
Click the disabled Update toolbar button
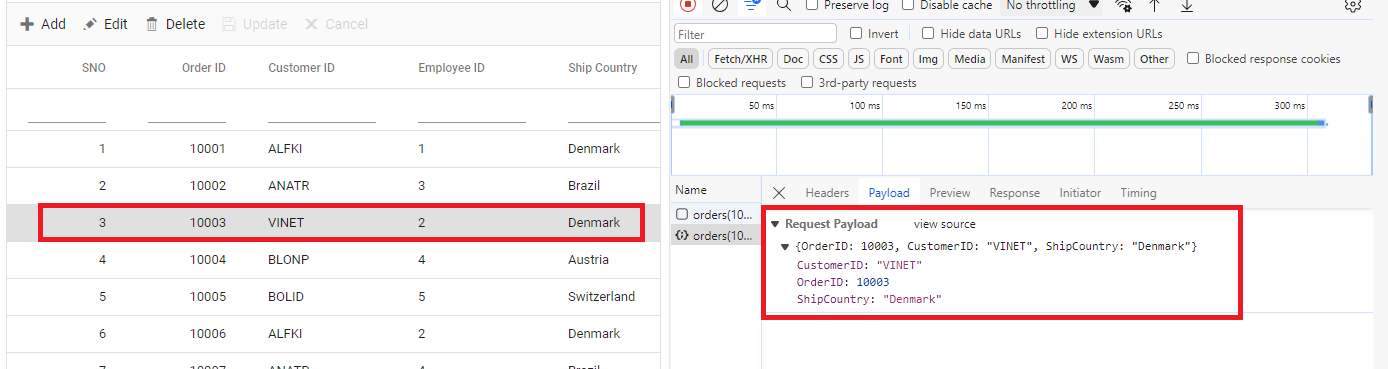tap(254, 24)
